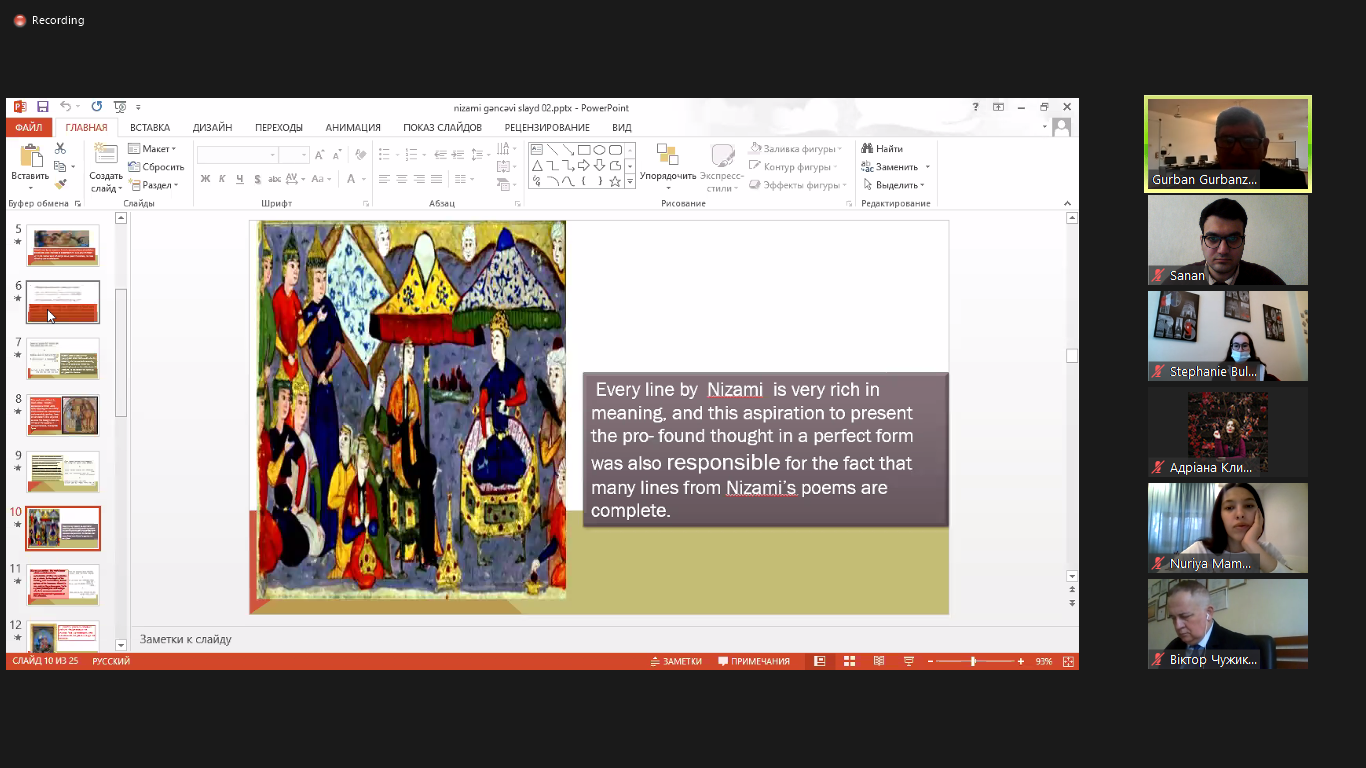Image resolution: width=1366 pixels, height=768 pixels.
Task: Open the font size combo box
Action: pyautogui.click(x=294, y=155)
